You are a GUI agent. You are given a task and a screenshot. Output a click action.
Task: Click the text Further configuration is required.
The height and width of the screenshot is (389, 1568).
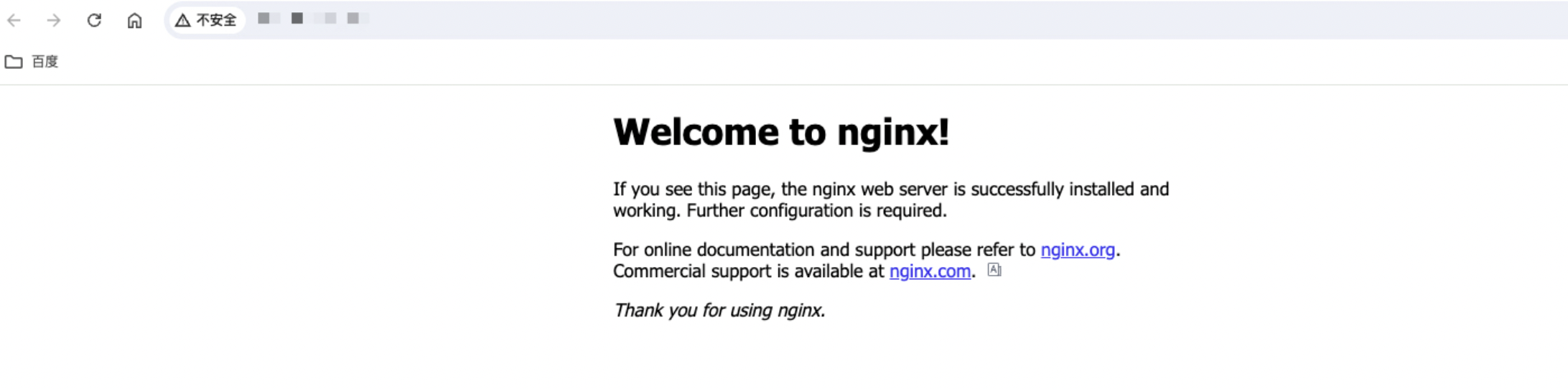(817, 210)
